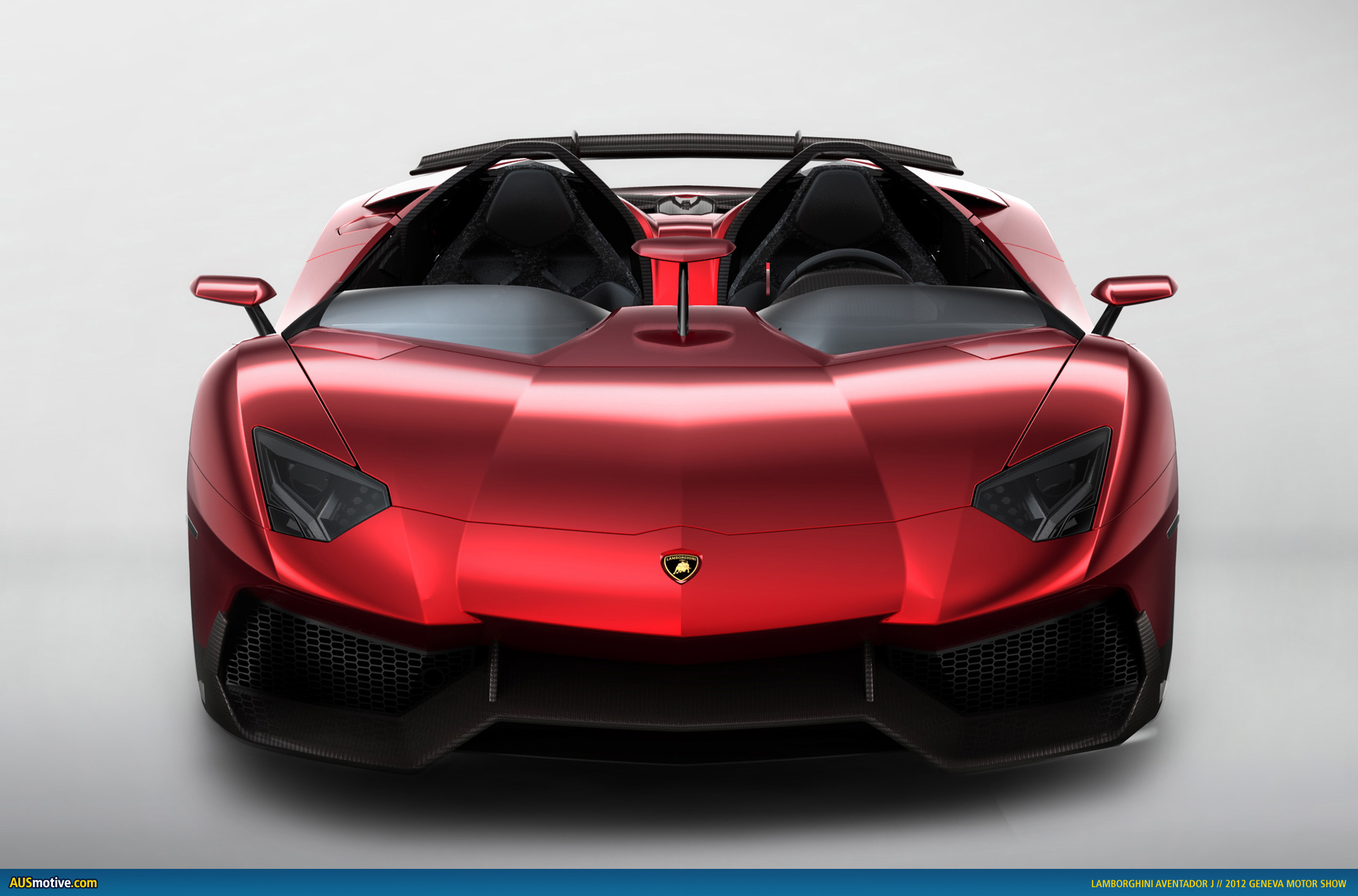The width and height of the screenshot is (1358, 896).
Task: Click the AUSmotive.com logo link
Action: click(53, 883)
